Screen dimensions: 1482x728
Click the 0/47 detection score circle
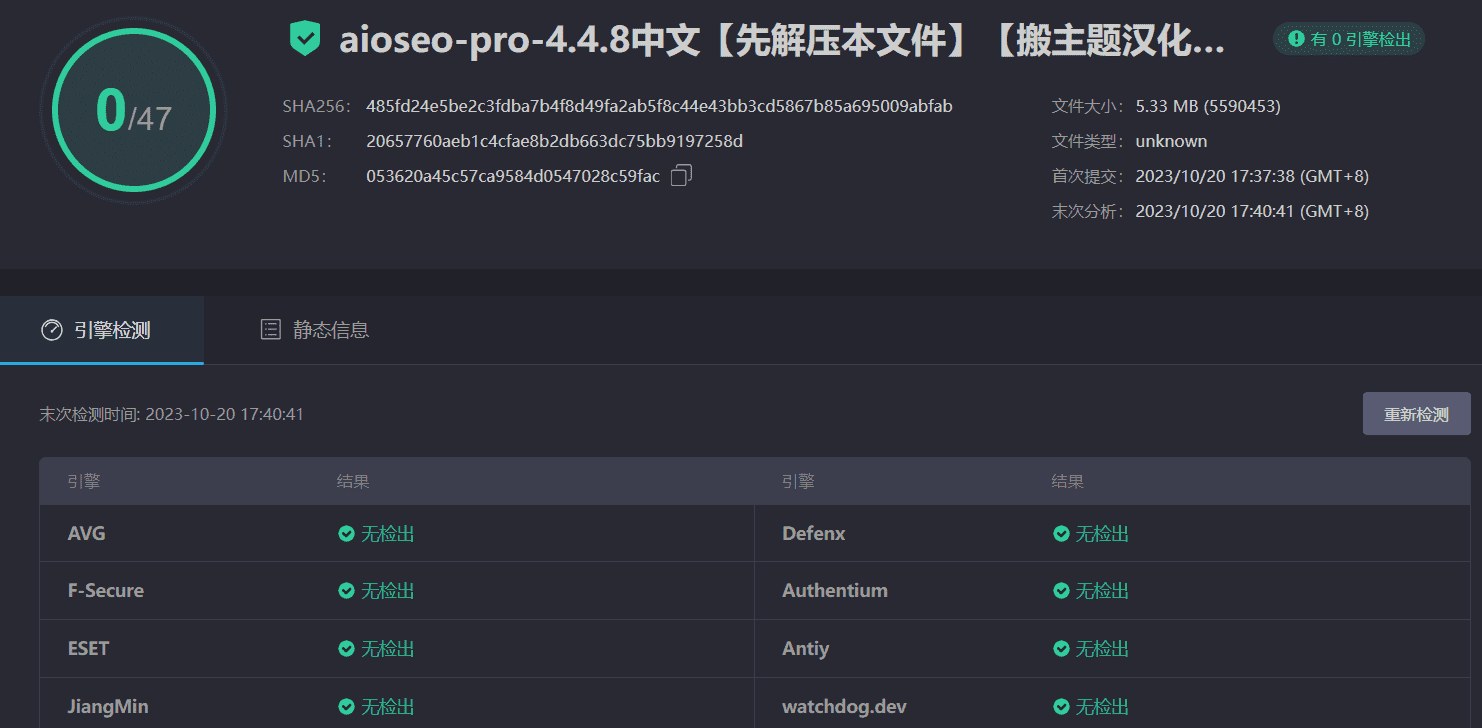click(133, 110)
